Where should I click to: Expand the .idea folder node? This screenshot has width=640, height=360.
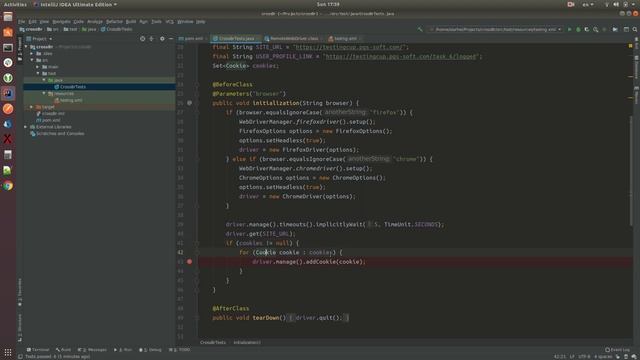click(x=32, y=53)
